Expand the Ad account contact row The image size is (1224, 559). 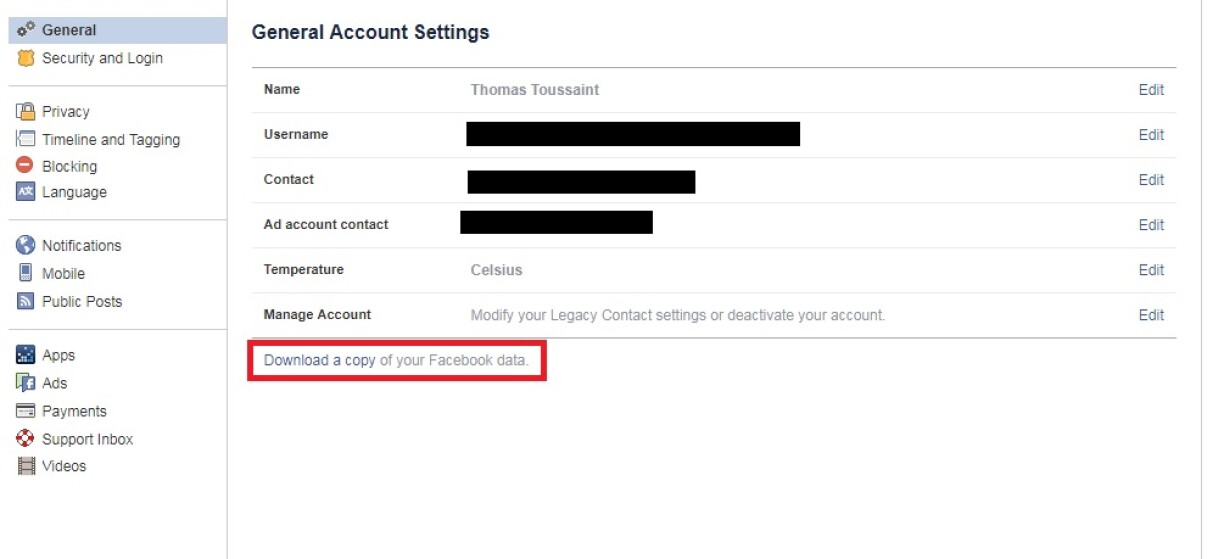pyautogui.click(x=1151, y=225)
